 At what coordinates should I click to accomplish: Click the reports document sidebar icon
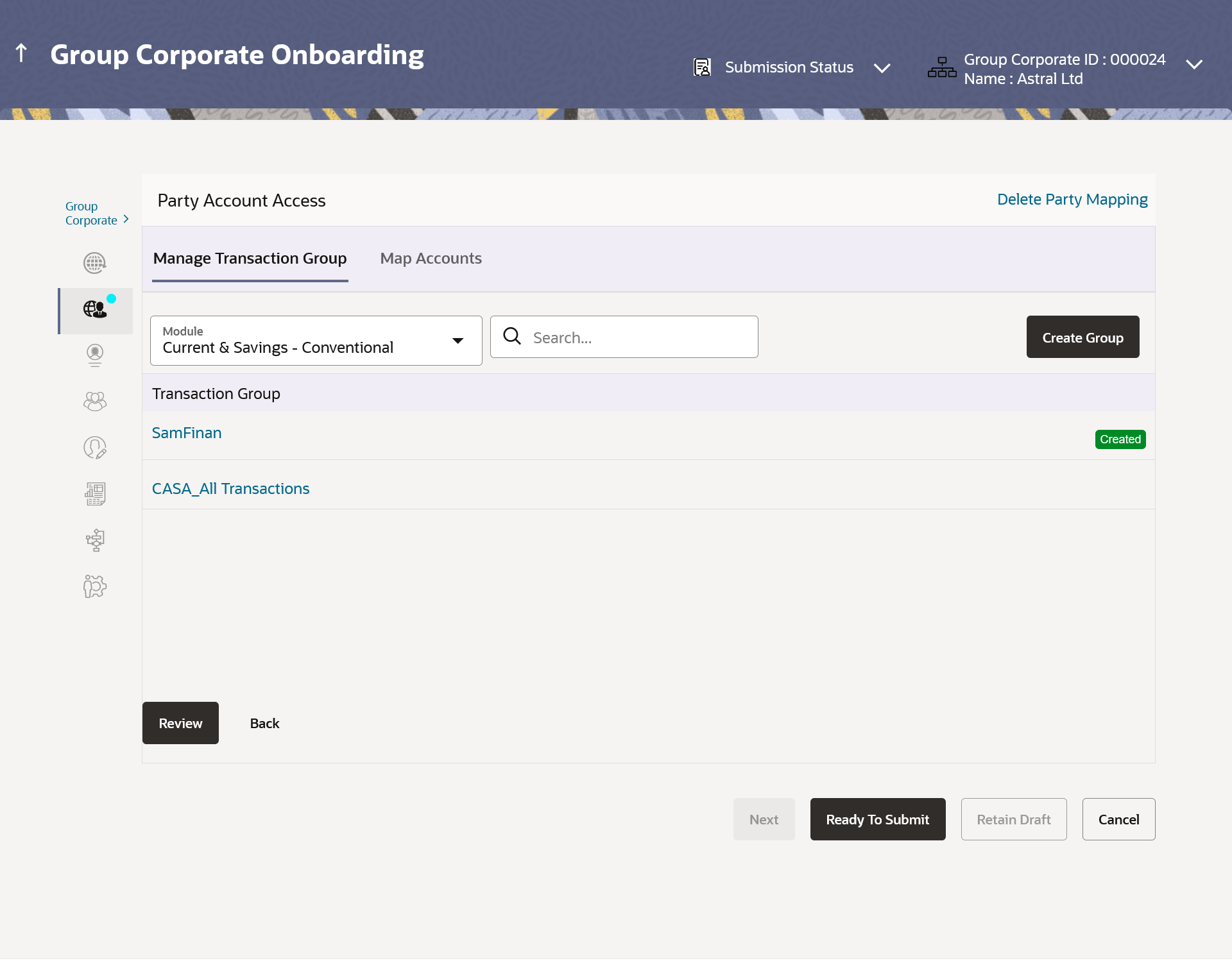tap(95, 494)
